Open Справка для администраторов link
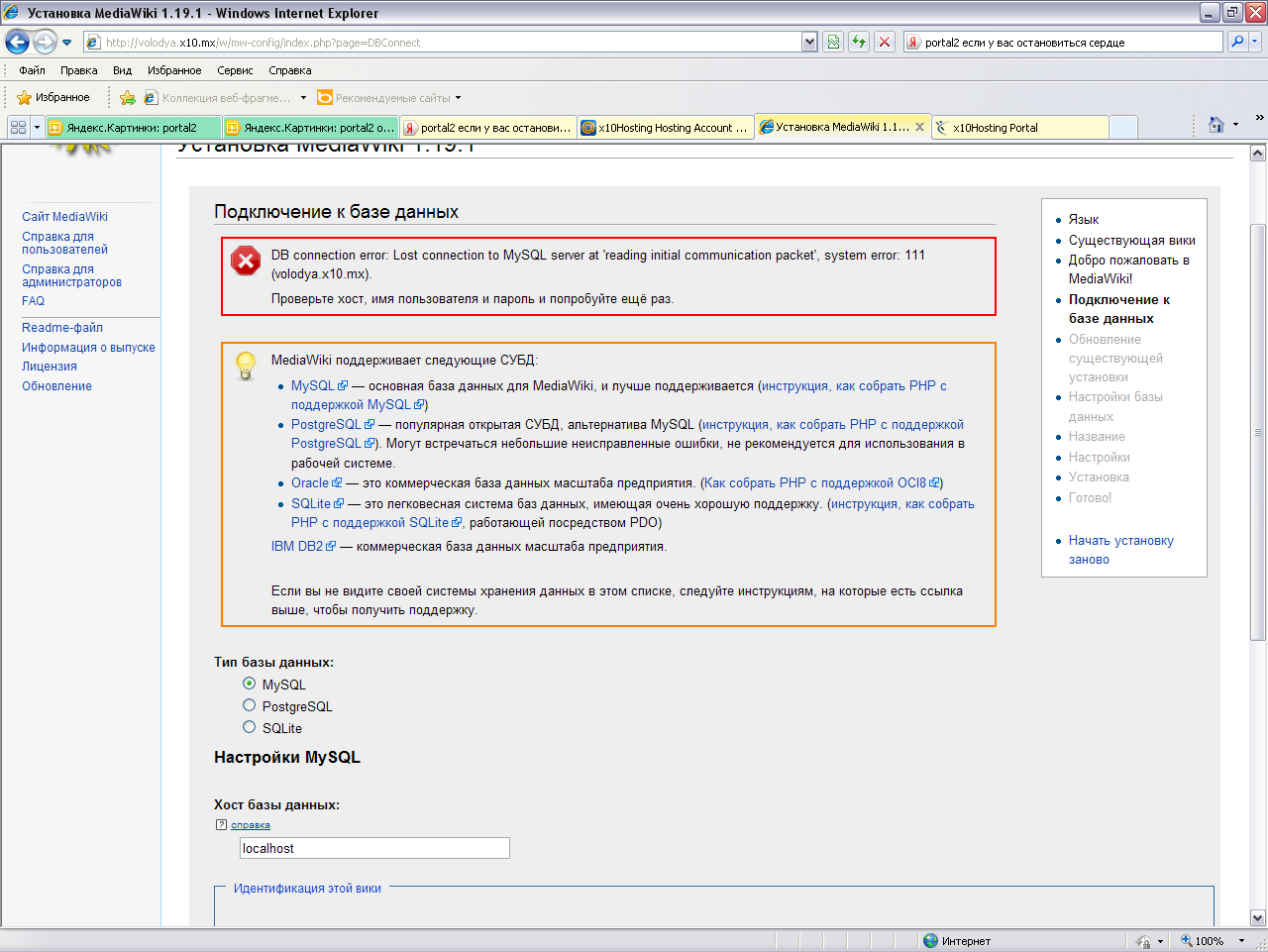Viewport: 1268px width, 952px height. [71, 275]
